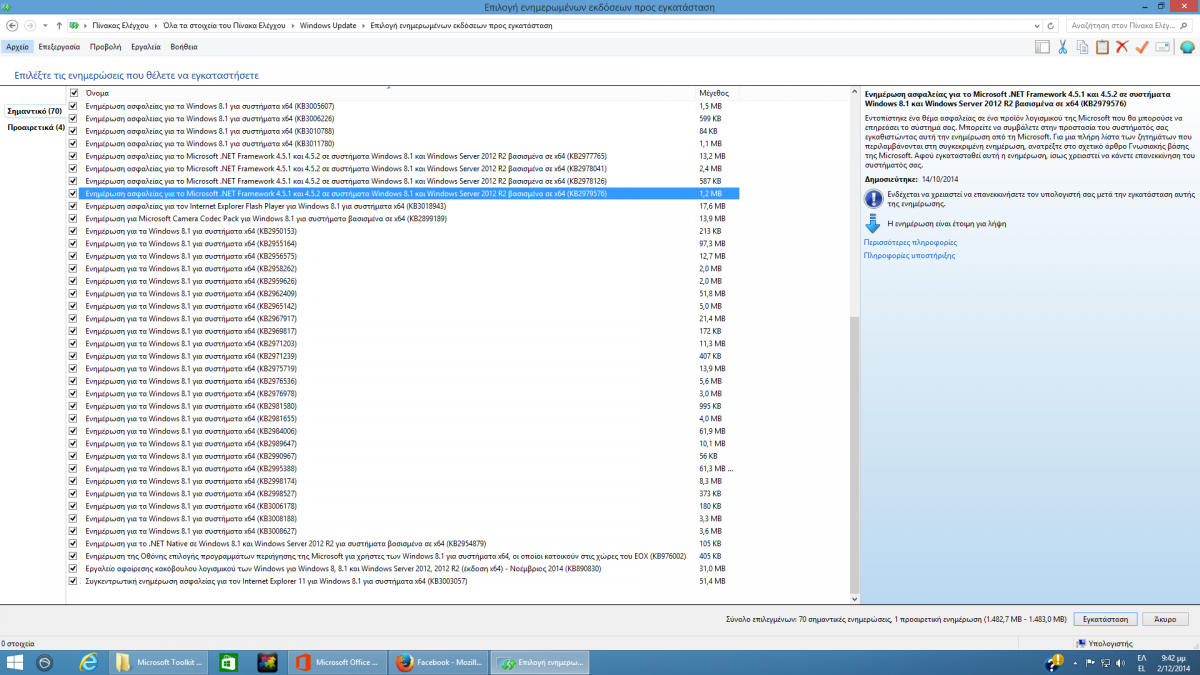The width and height of the screenshot is (1200, 675).
Task: Open the Windows Start button
Action: [14, 662]
